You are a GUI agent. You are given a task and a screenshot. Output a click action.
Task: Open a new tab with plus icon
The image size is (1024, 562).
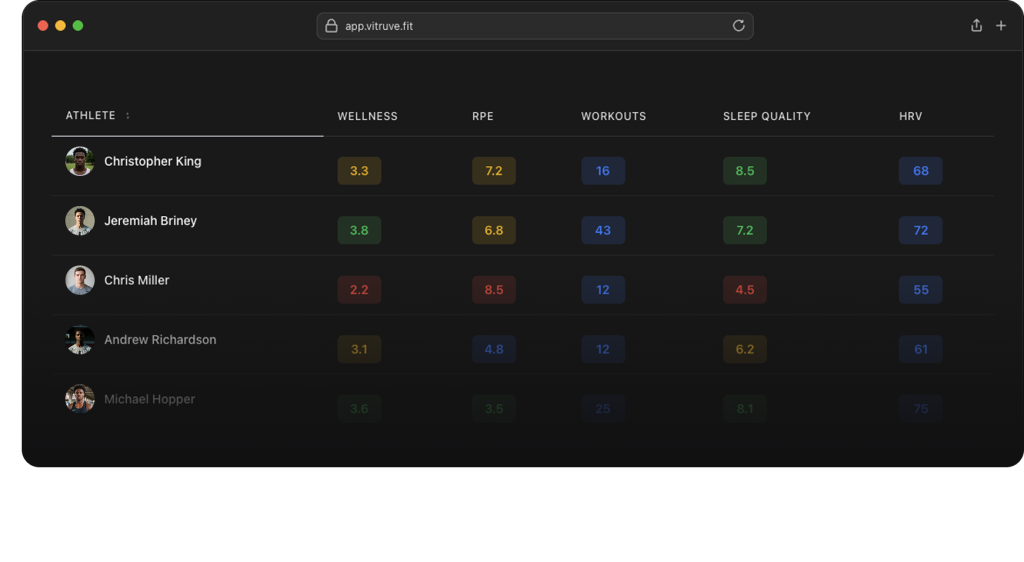[1001, 26]
